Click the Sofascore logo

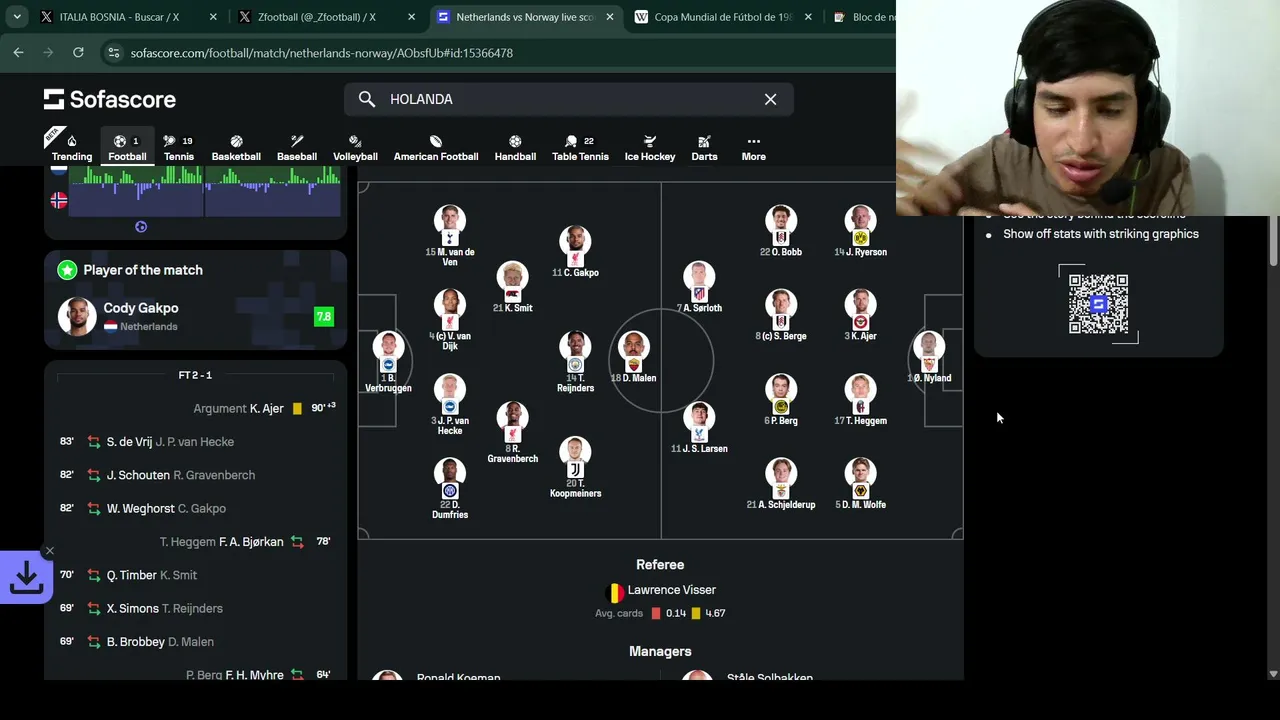pos(110,99)
